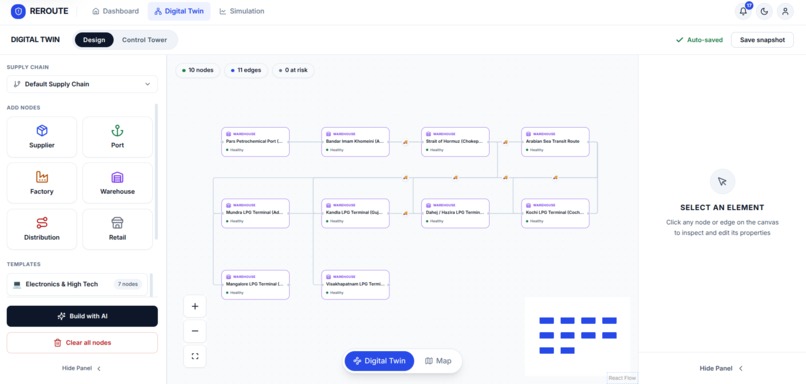The width and height of the screenshot is (806, 384).
Task: Switch to bottom Digital Twin view
Action: (379, 361)
